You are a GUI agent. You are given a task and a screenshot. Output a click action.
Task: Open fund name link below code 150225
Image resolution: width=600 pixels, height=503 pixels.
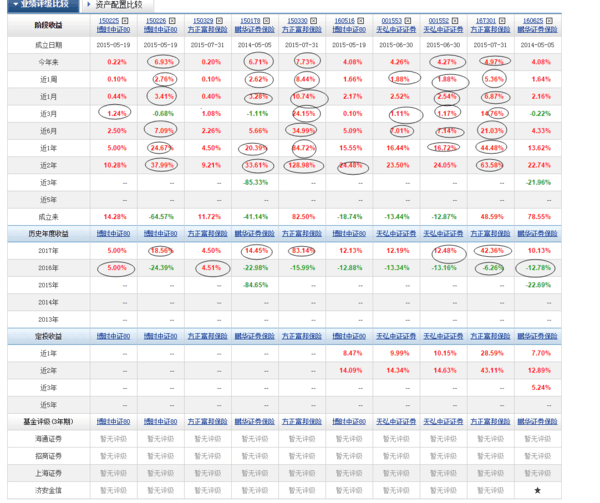pos(113,29)
